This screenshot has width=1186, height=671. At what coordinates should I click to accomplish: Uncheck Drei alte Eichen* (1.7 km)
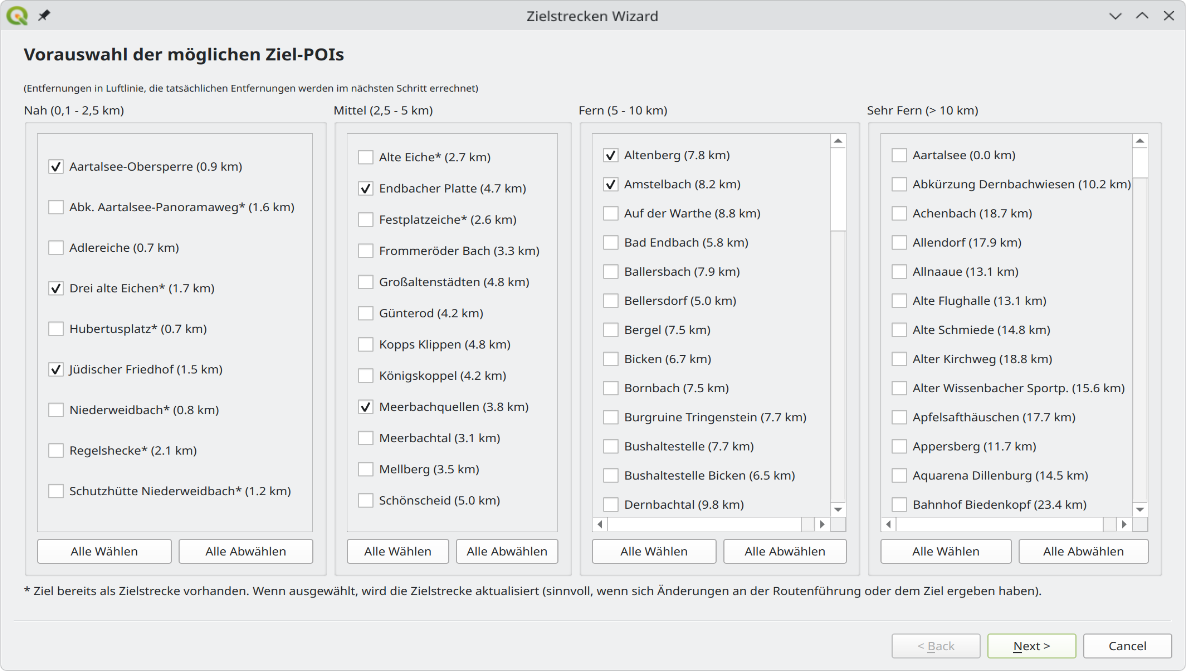[x=56, y=288]
